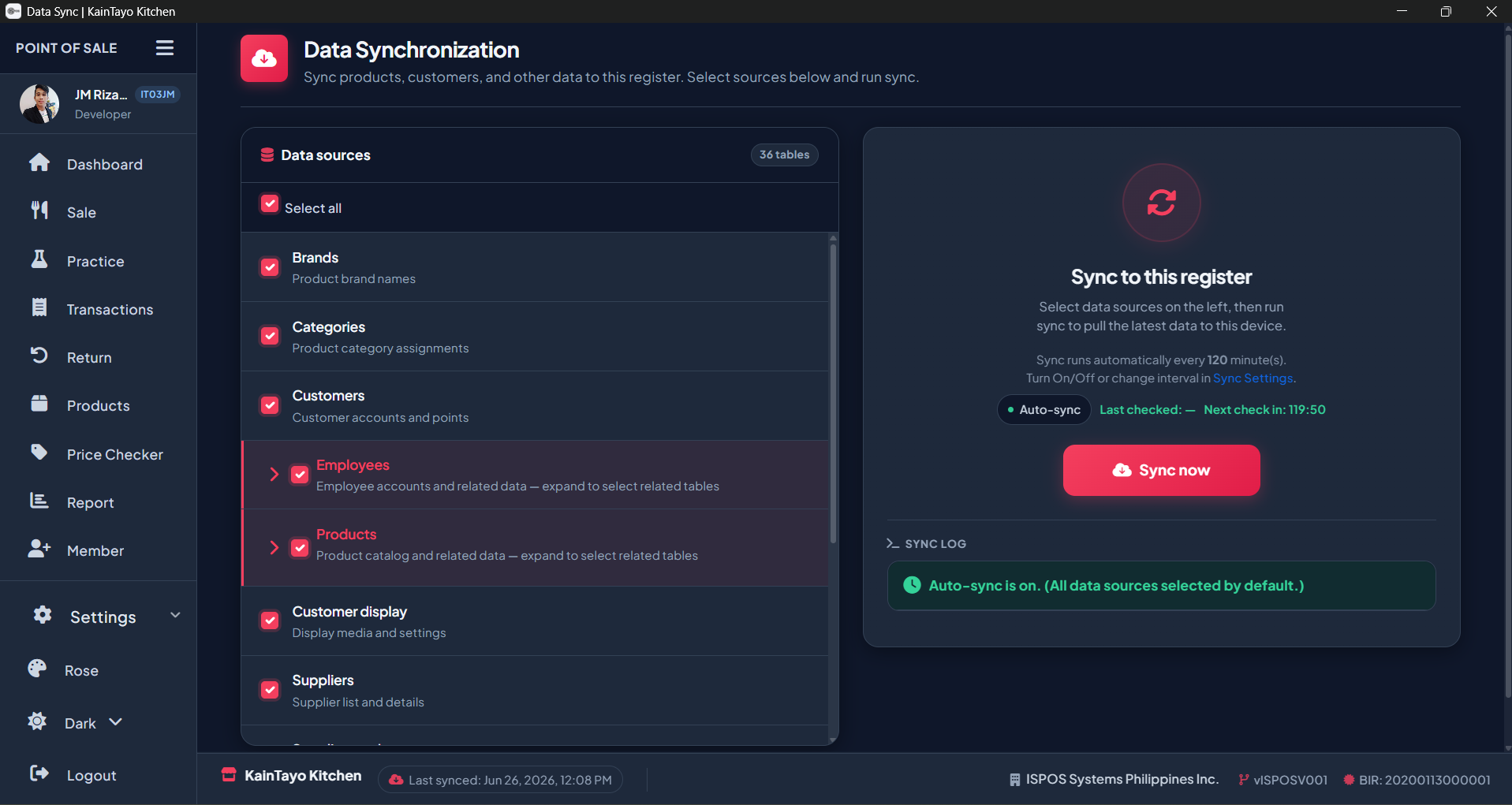Screen dimensions: 1512x805
Task: Expand the Settings submenu arrow
Action: pyautogui.click(x=175, y=616)
